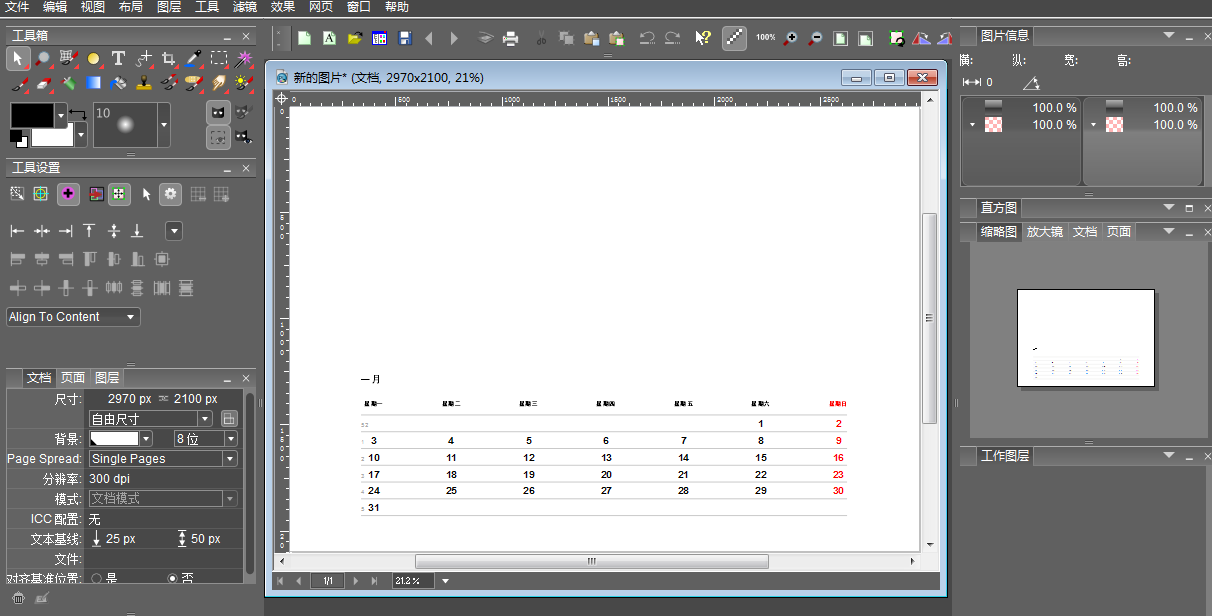Expand the Page Spread Single Pages dropdown
Viewport: 1212px width, 616px height.
pyautogui.click(x=164, y=459)
